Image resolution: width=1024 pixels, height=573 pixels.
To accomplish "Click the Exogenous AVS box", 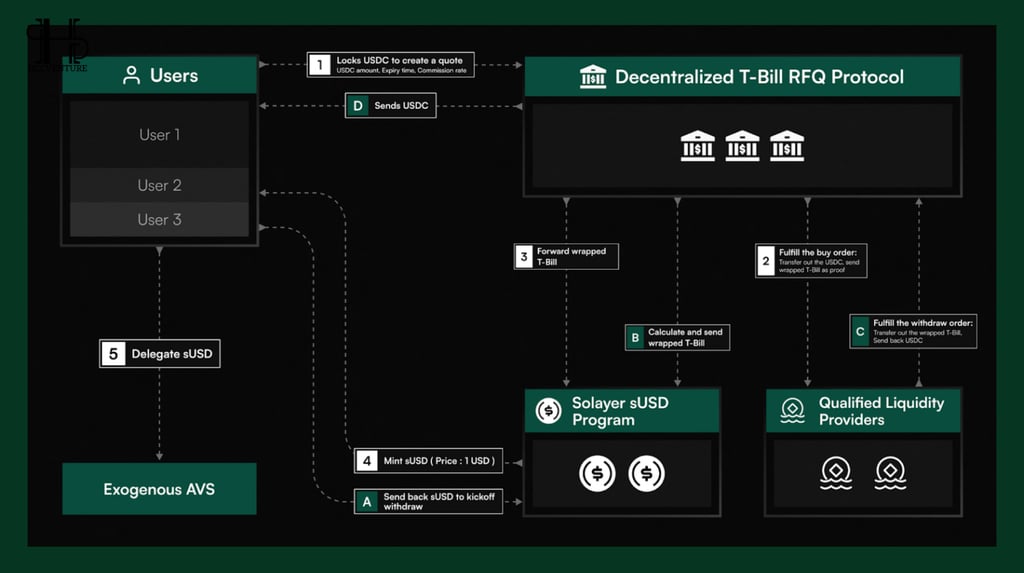I will 159,489.
